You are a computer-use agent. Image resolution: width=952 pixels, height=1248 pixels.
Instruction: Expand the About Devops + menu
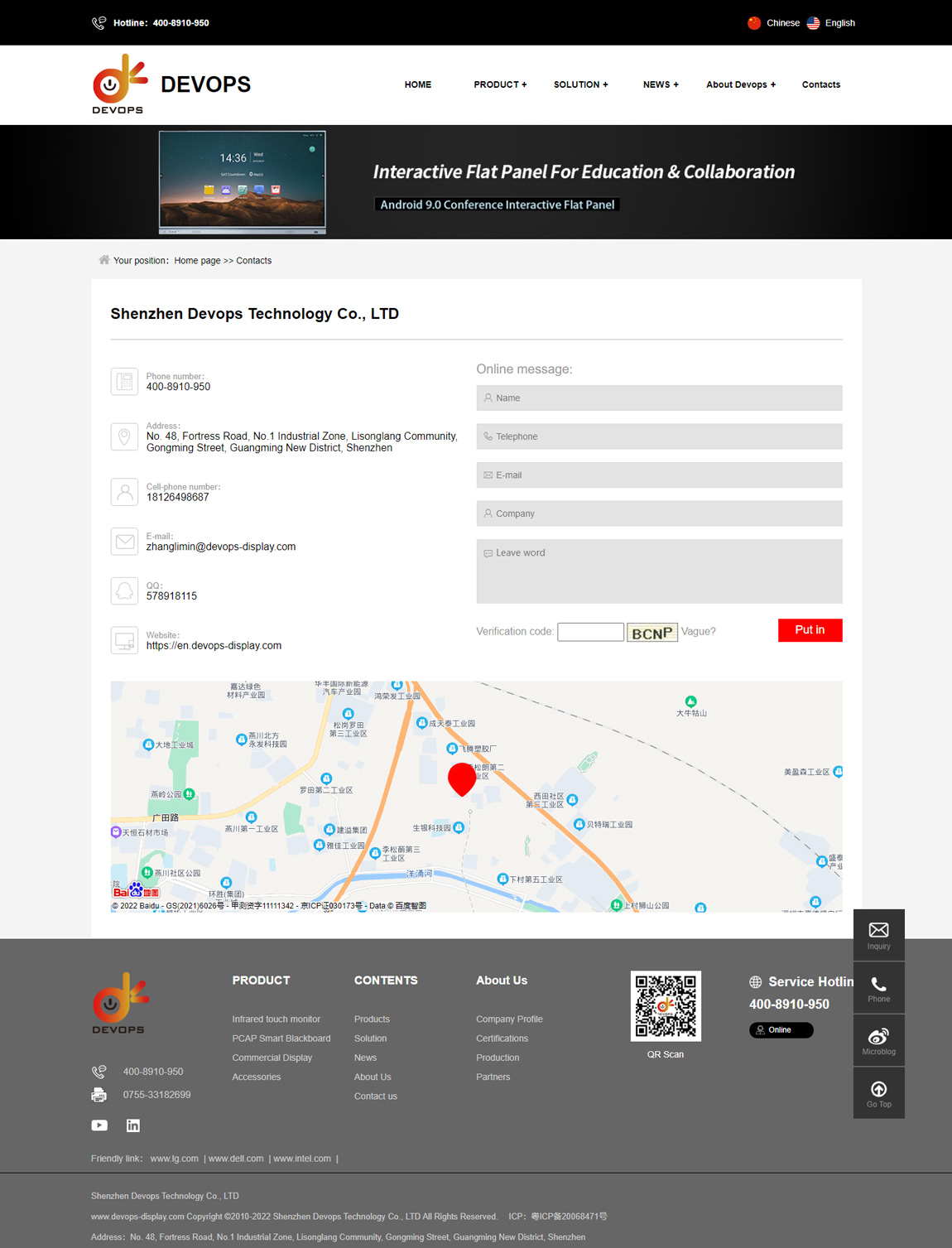click(x=741, y=84)
